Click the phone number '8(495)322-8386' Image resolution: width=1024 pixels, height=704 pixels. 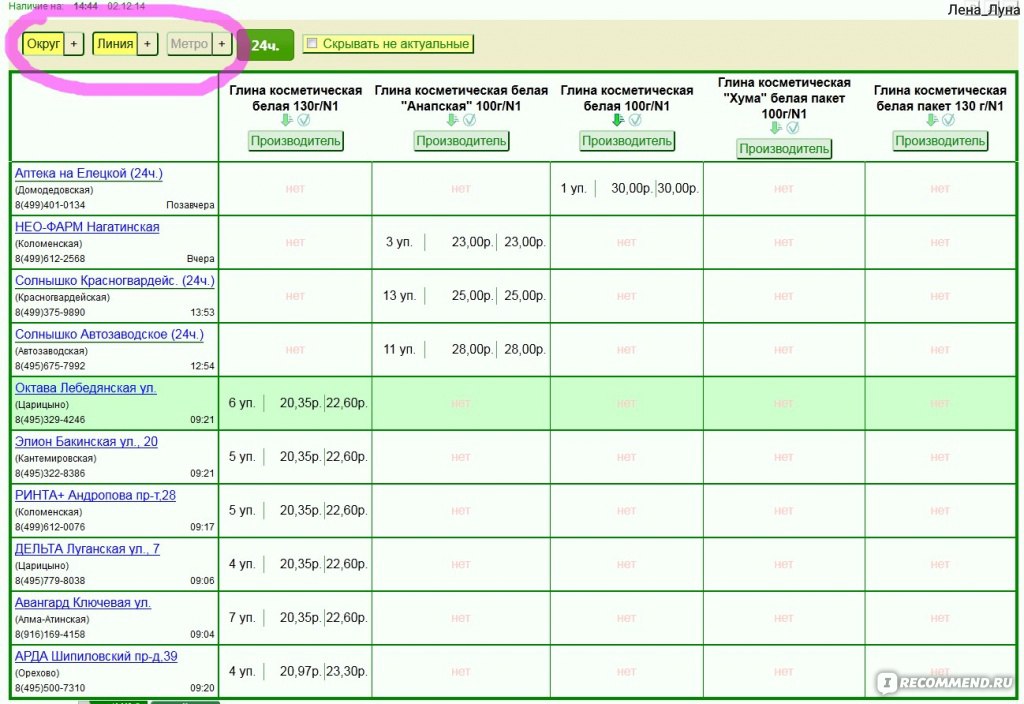(x=50, y=473)
